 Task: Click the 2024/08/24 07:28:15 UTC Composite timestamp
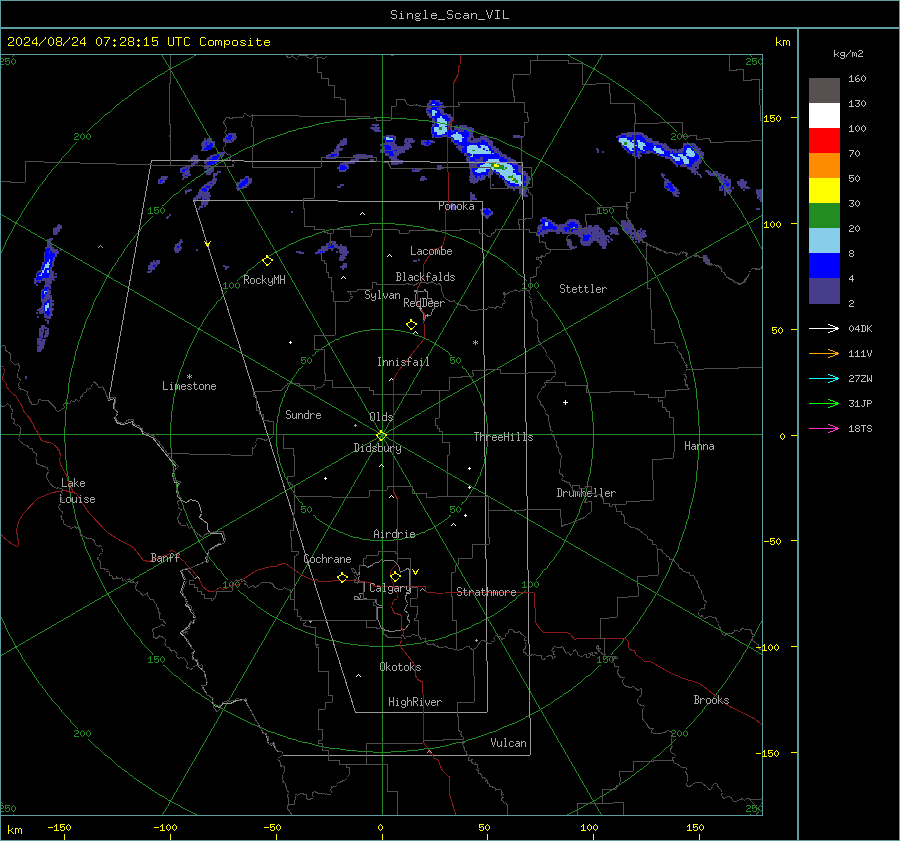pos(139,42)
